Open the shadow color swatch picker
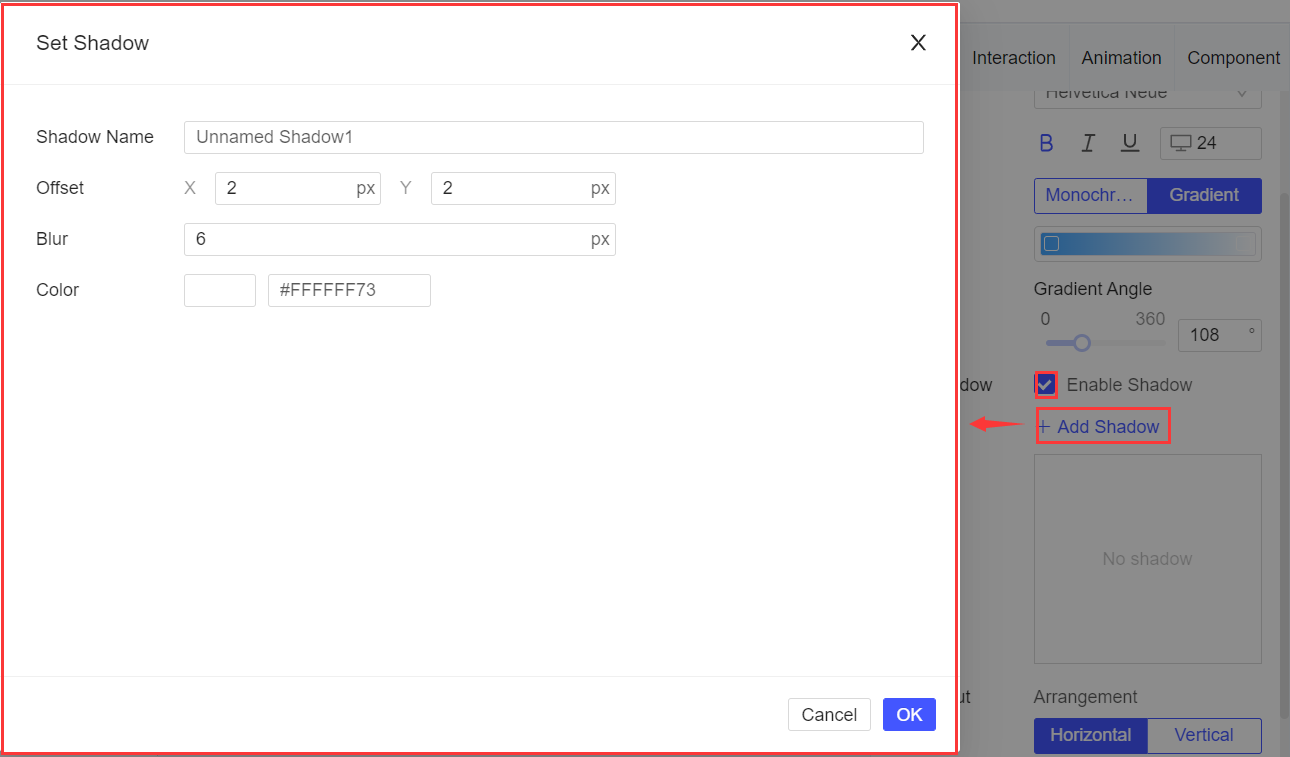 [219, 290]
